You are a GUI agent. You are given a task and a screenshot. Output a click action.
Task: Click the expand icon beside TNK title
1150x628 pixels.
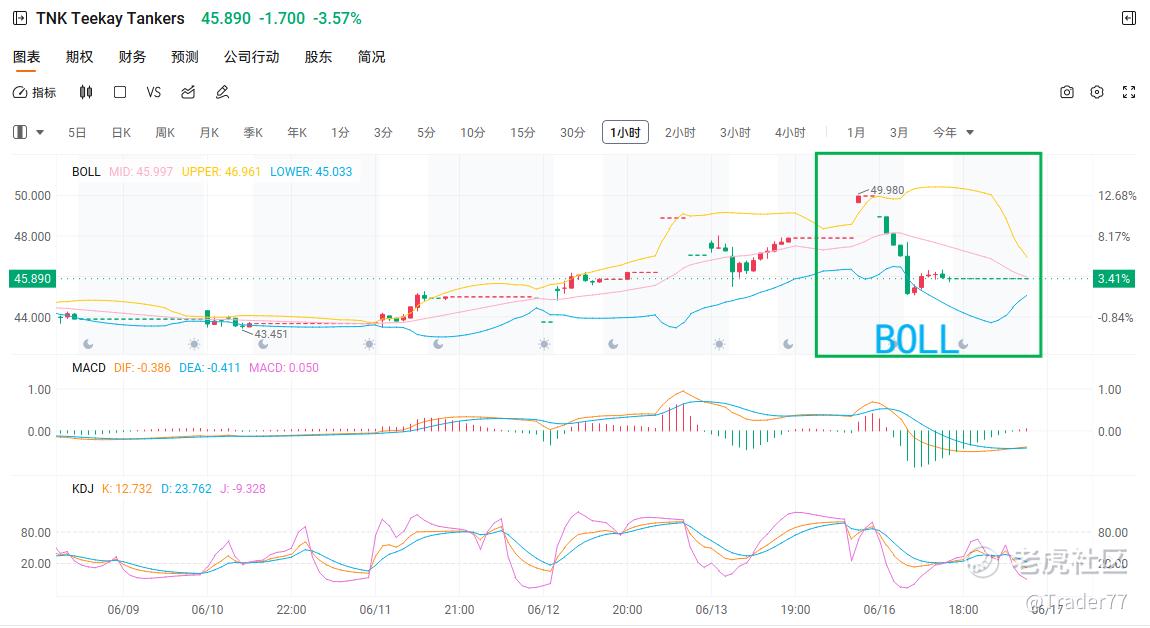[21, 18]
